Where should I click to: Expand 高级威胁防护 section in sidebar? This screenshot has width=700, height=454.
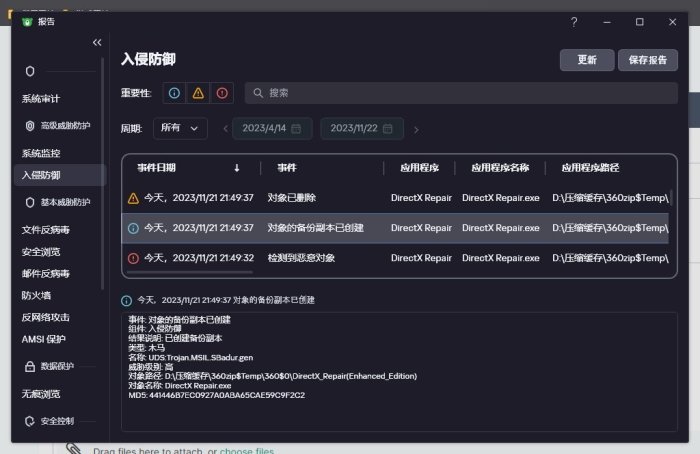coord(66,126)
